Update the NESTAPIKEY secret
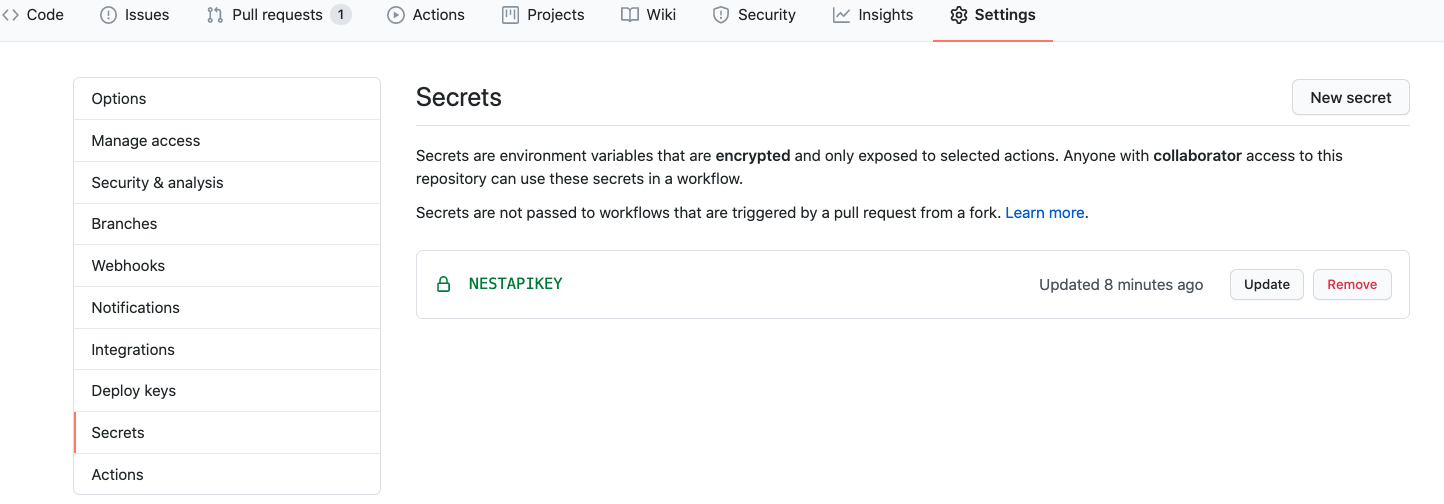This screenshot has width=1444, height=504. pos(1266,284)
